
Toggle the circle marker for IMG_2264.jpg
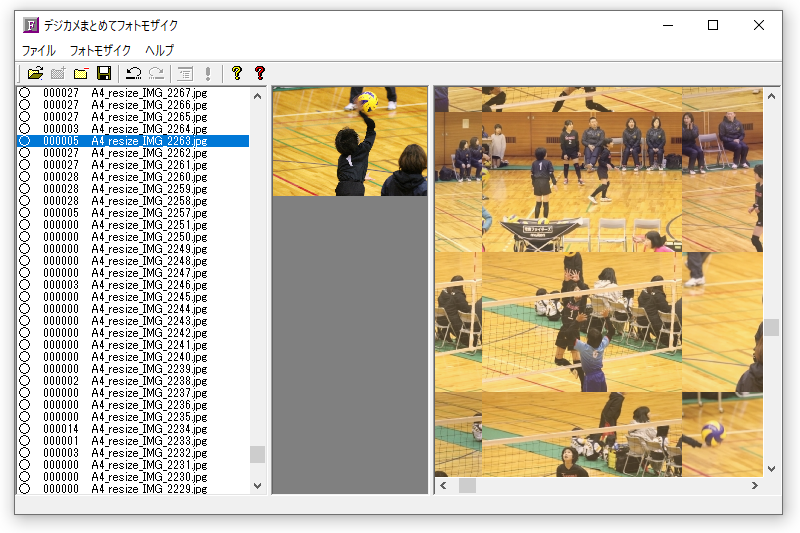click(x=24, y=129)
